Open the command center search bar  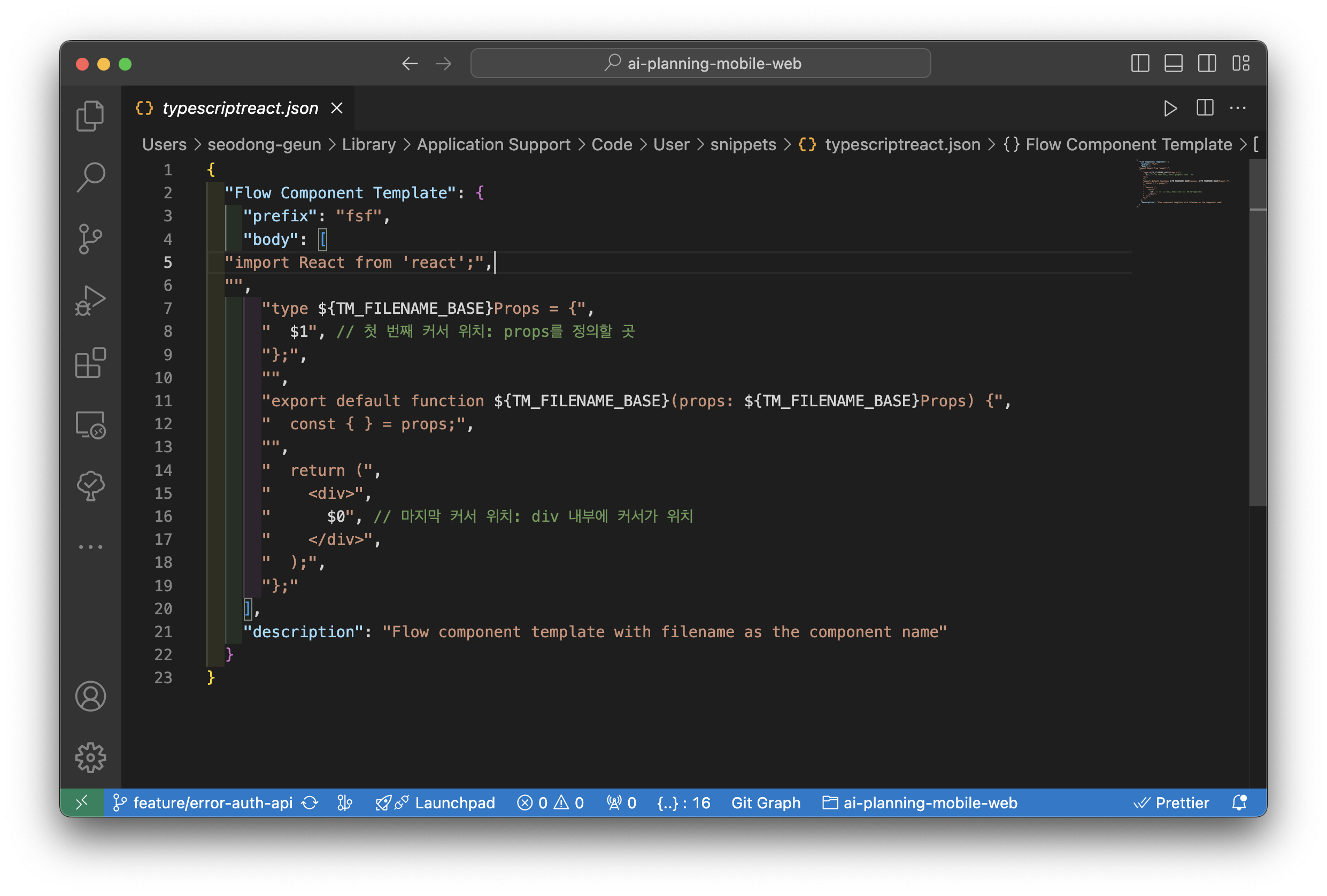(700, 64)
